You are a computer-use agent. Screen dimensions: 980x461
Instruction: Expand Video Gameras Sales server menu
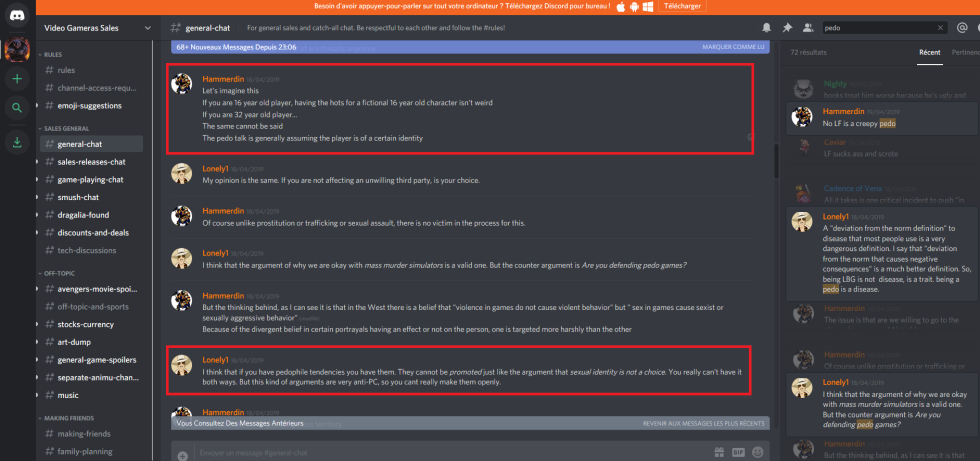pos(148,27)
